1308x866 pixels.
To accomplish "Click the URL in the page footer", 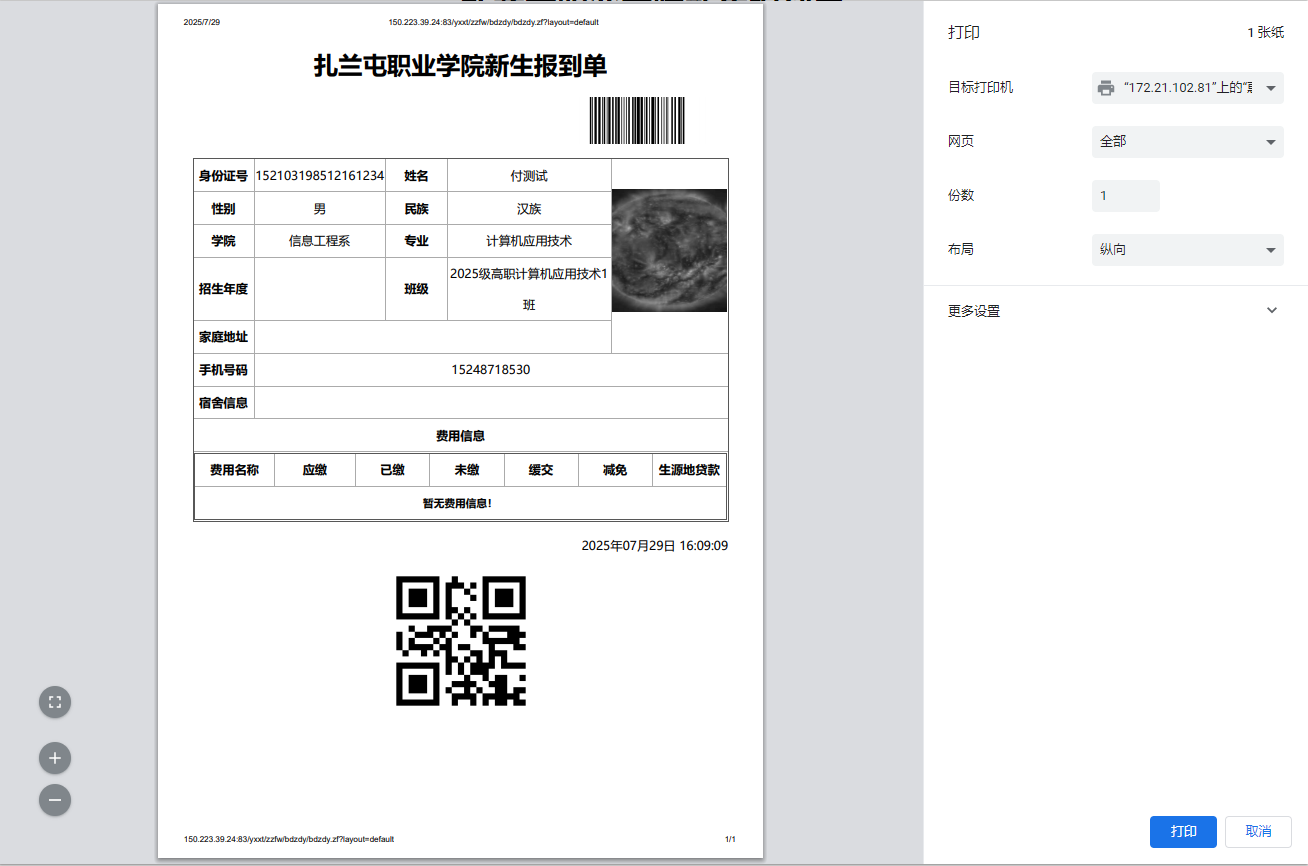I will pos(289,840).
